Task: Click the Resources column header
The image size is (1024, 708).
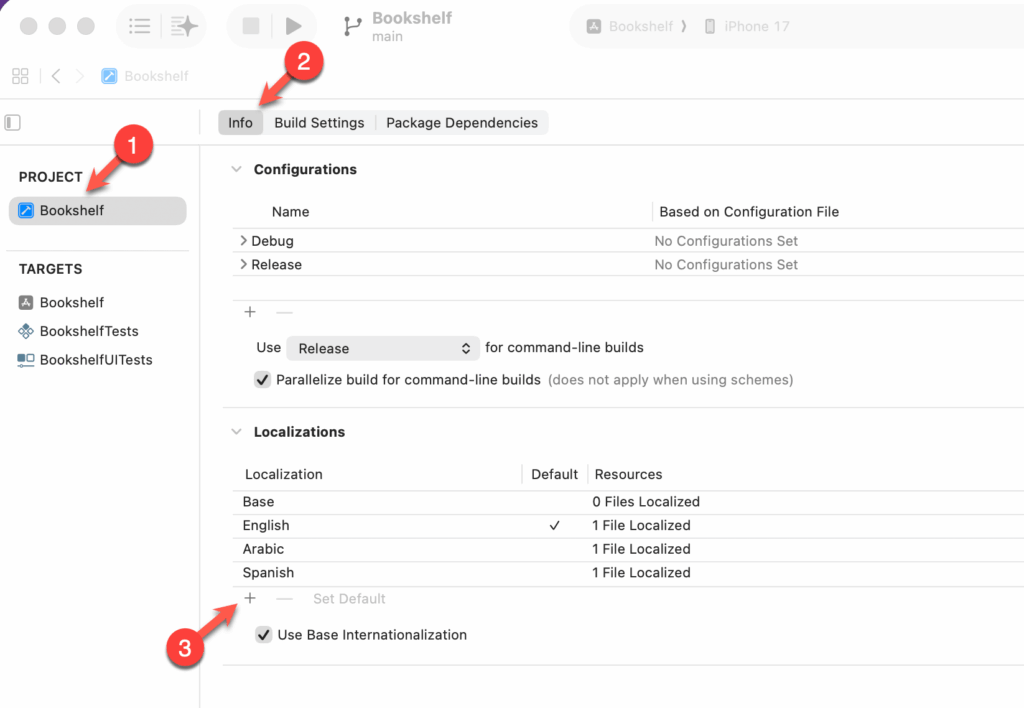Action: click(628, 474)
